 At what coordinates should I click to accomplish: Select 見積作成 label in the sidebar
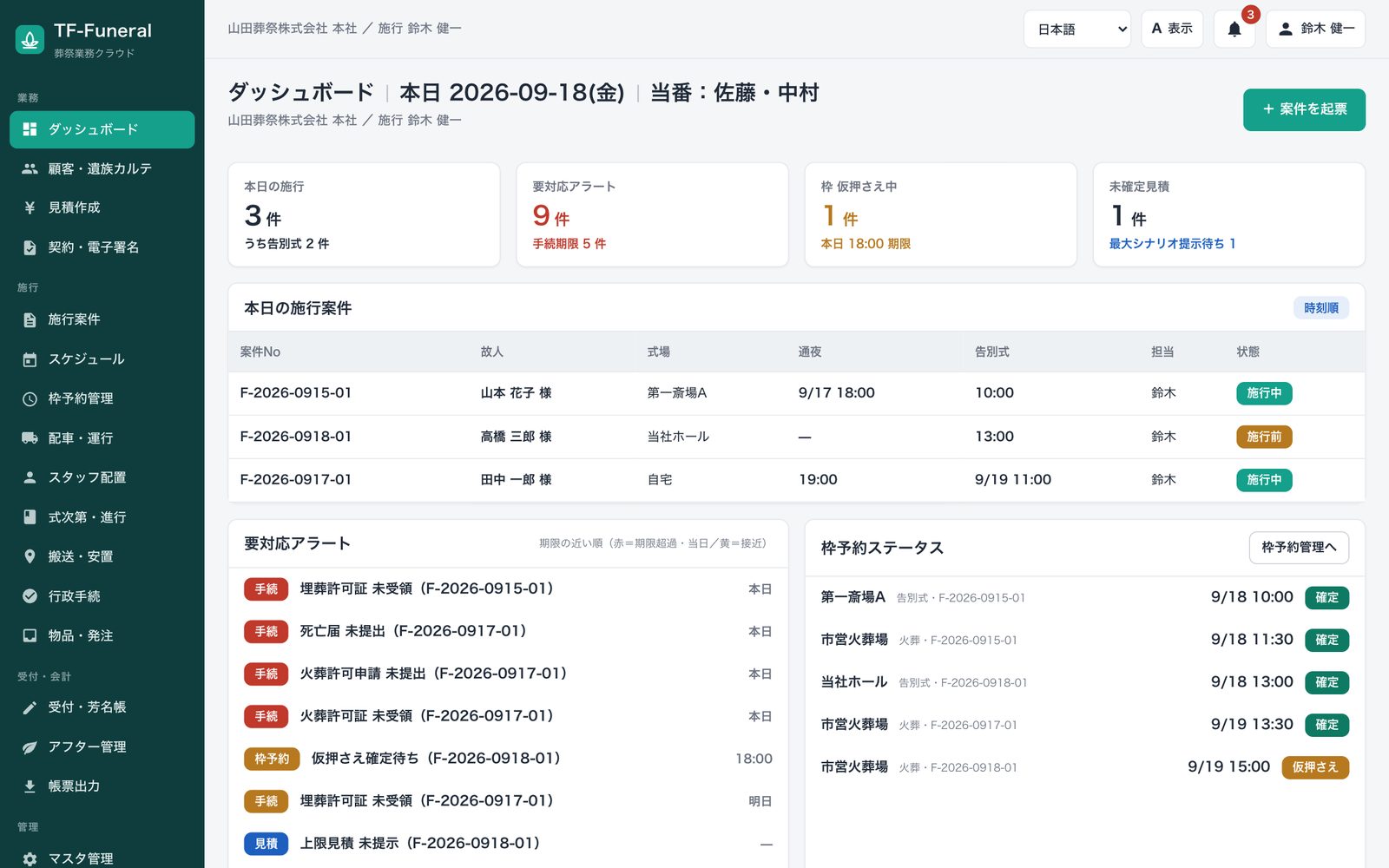pyautogui.click(x=74, y=207)
